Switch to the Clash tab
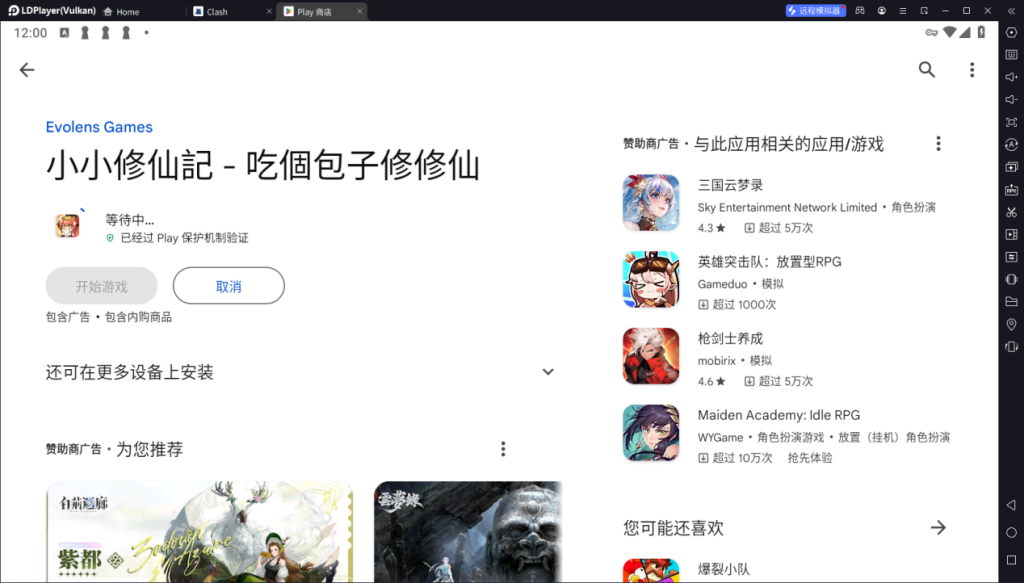Image resolution: width=1024 pixels, height=583 pixels. pos(211,11)
